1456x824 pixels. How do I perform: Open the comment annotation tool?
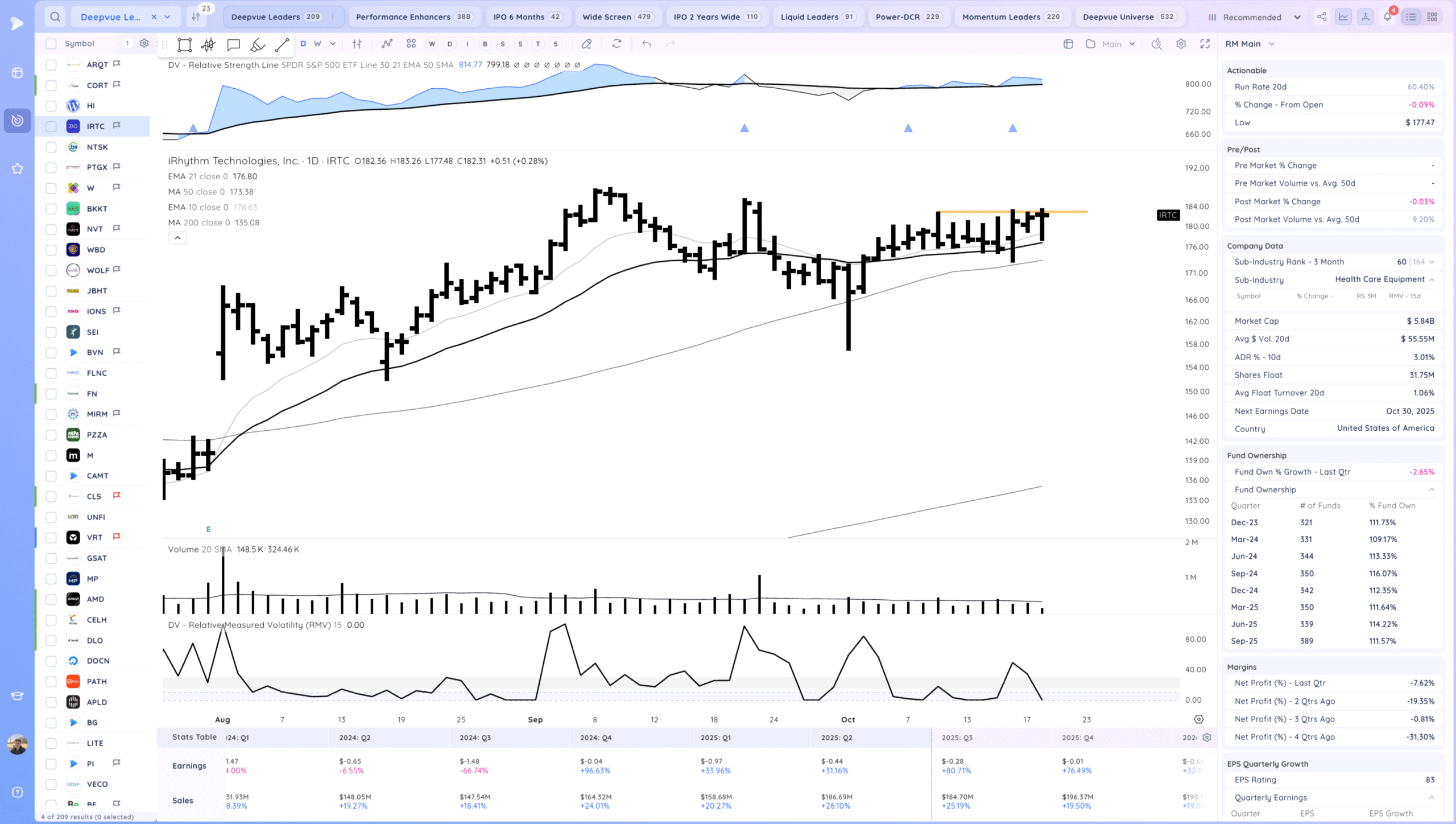tap(233, 44)
